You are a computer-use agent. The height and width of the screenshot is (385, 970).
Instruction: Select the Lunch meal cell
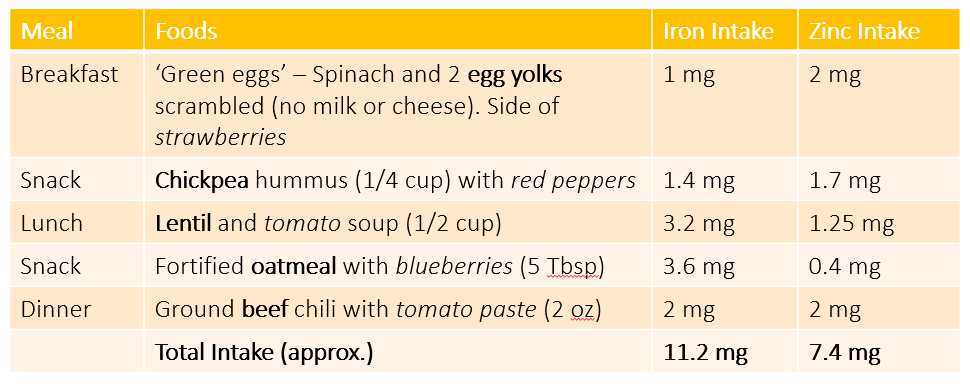tap(77, 223)
